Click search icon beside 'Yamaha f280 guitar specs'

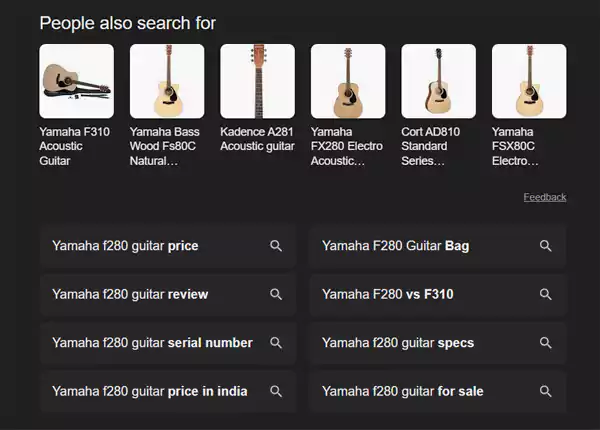pos(546,343)
